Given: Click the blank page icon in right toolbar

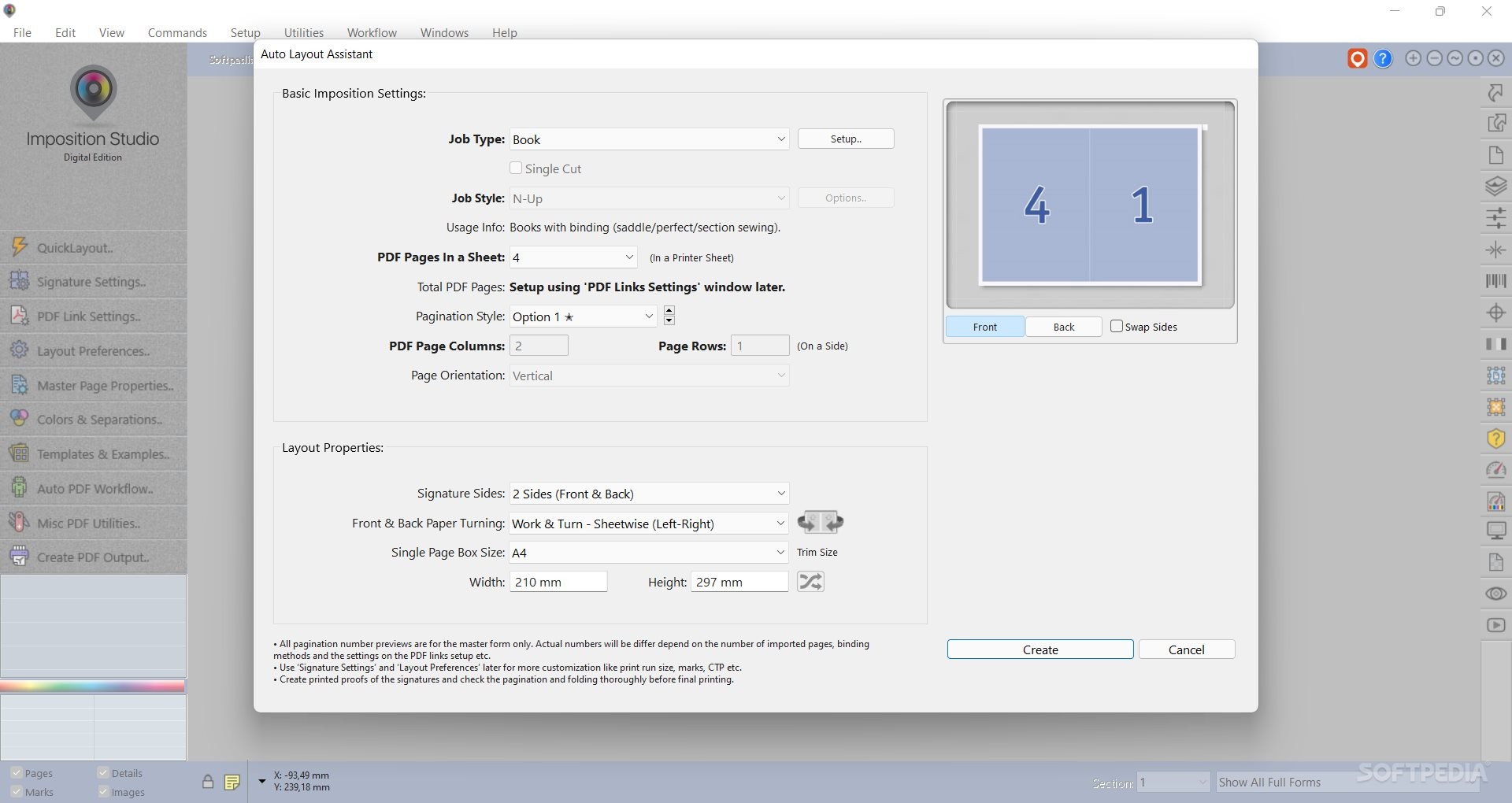Looking at the screenshot, I should pos(1495,155).
